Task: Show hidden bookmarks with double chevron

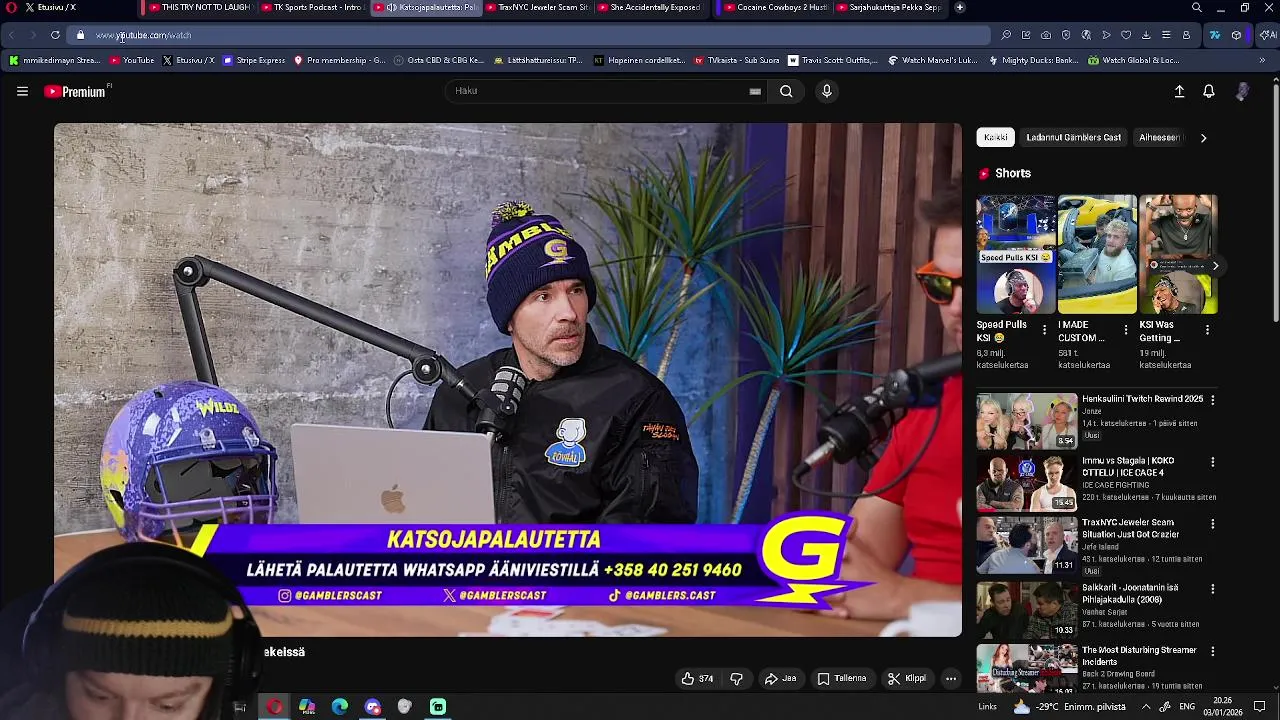Action: click(1262, 60)
